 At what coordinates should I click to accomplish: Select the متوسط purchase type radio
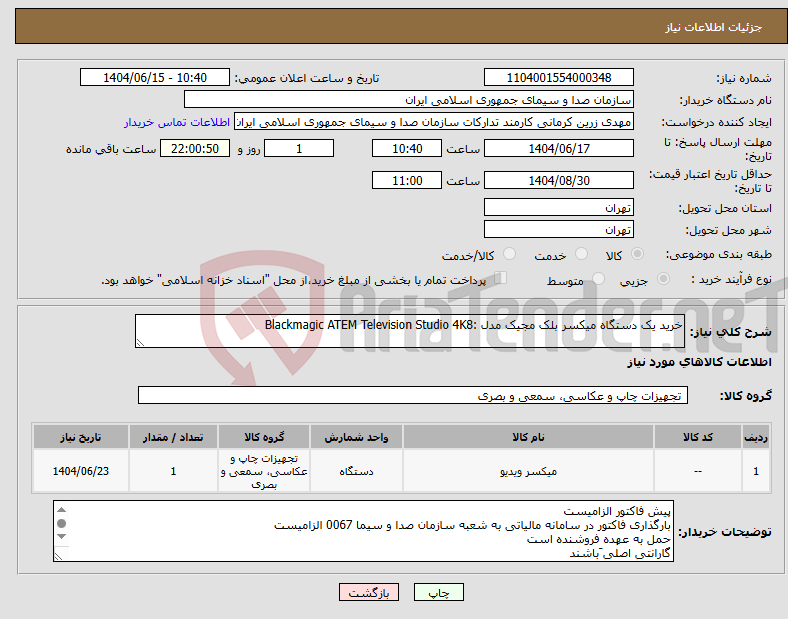pos(598,278)
